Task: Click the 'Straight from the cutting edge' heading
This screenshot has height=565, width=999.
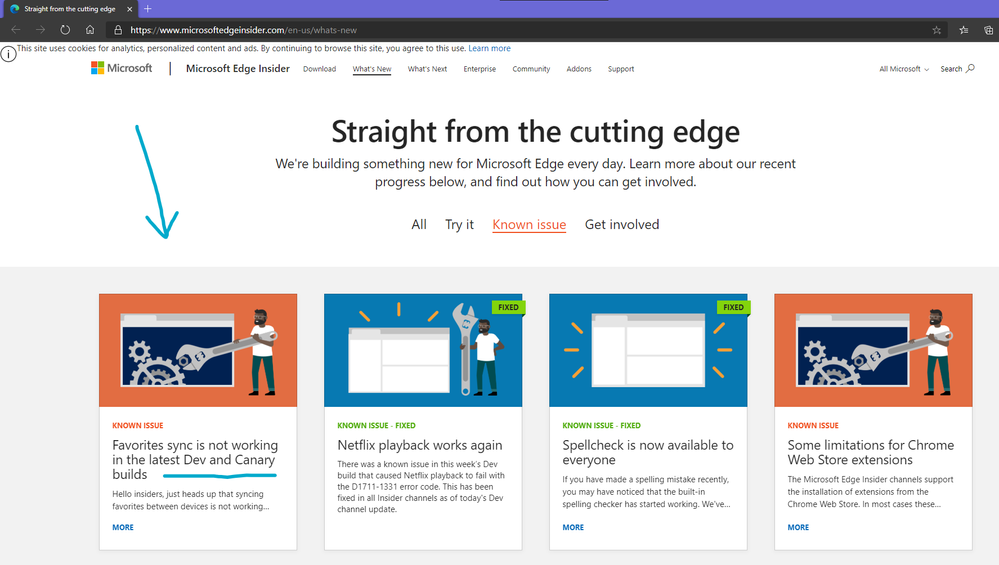Action: (535, 132)
